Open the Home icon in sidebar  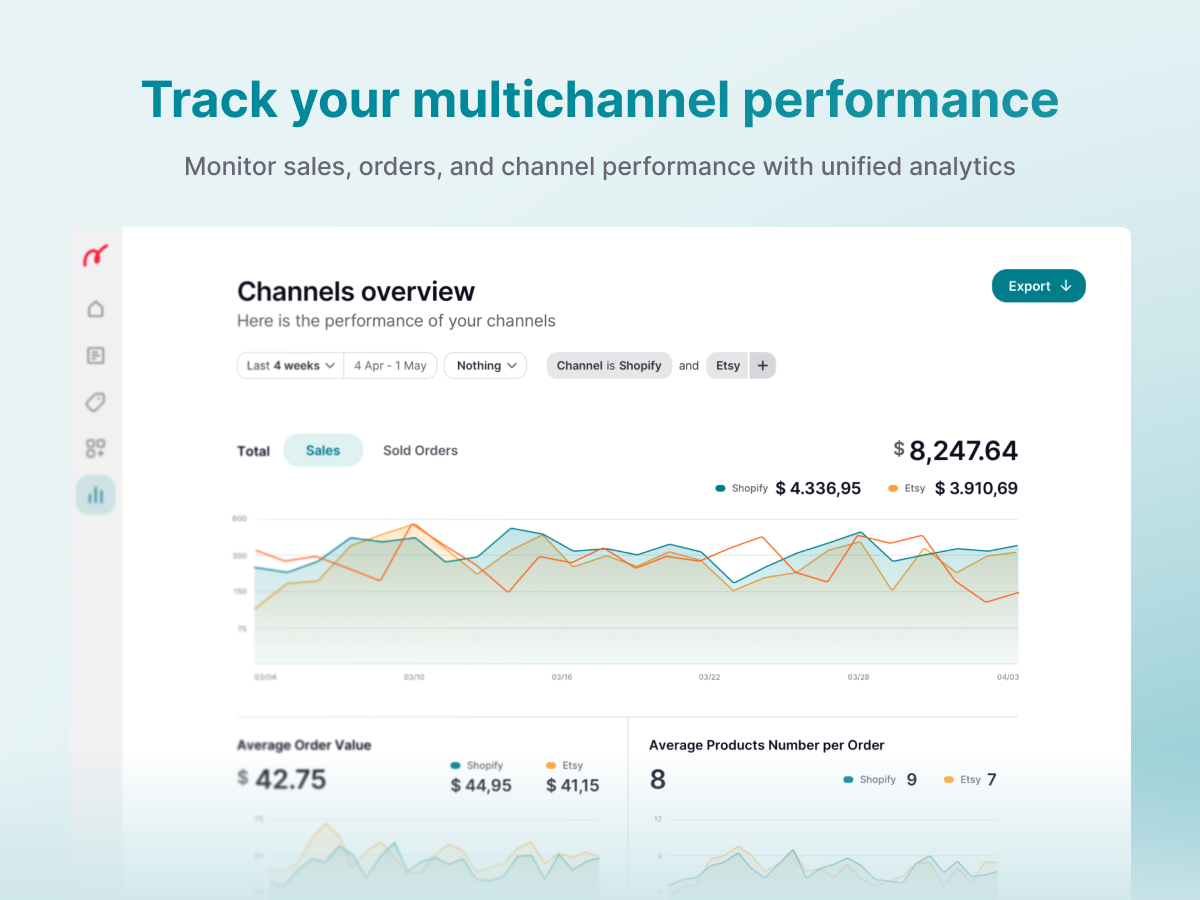click(x=96, y=309)
